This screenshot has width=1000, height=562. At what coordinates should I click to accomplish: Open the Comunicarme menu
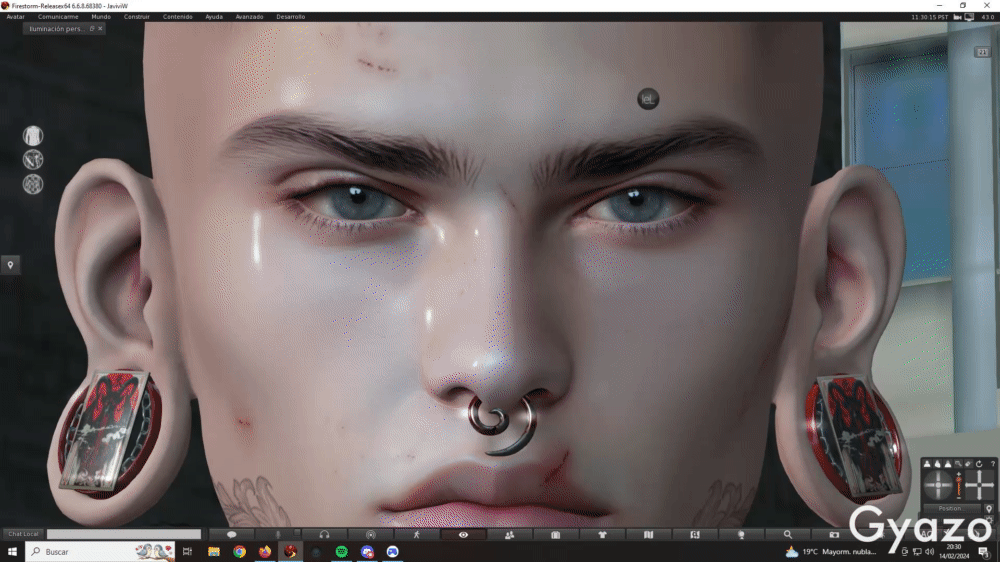click(58, 17)
